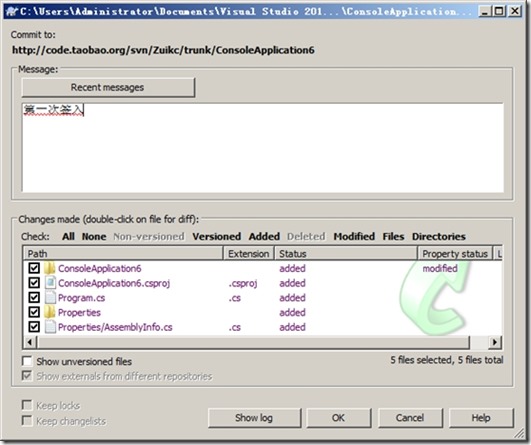Click the Show log button
Screen dimensions: 531x445
point(254,418)
